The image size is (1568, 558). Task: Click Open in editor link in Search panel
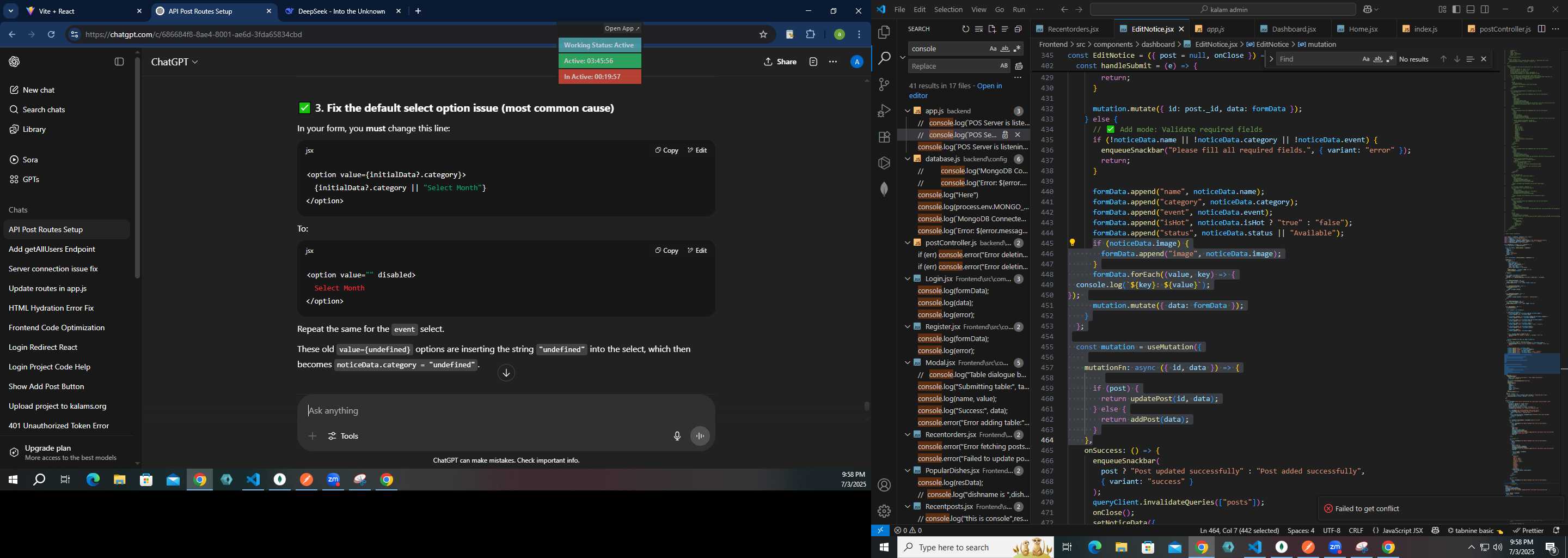point(955,91)
